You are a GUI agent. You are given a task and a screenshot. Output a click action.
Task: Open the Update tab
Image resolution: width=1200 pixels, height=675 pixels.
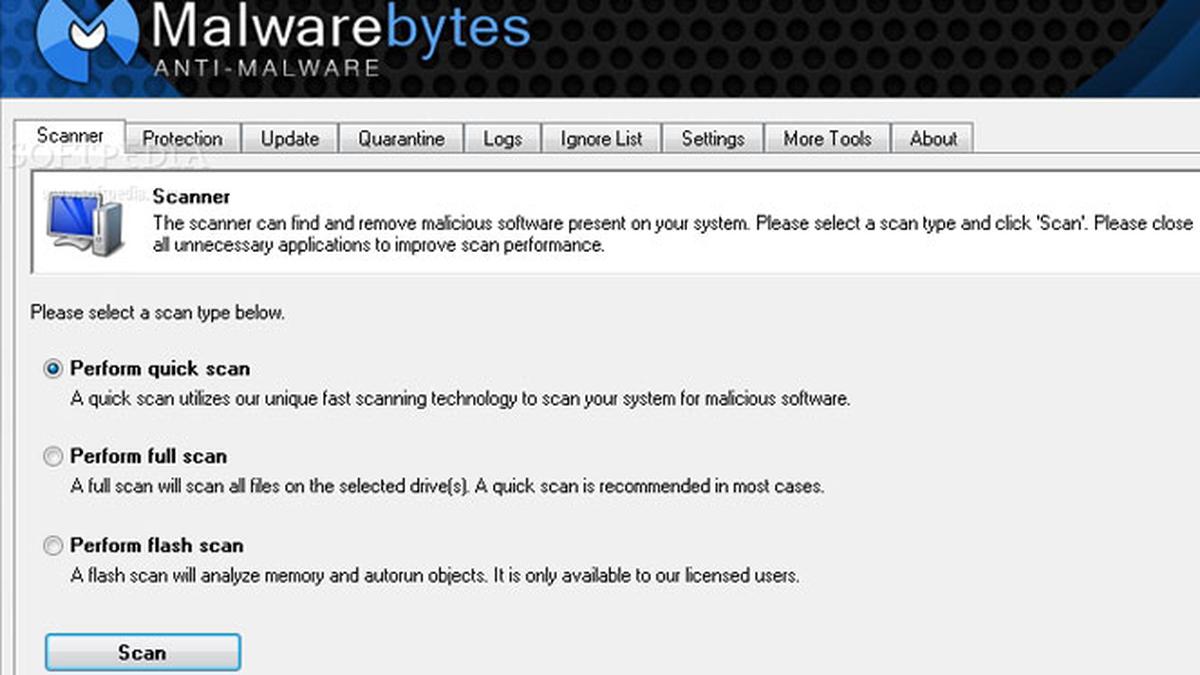[x=290, y=138]
